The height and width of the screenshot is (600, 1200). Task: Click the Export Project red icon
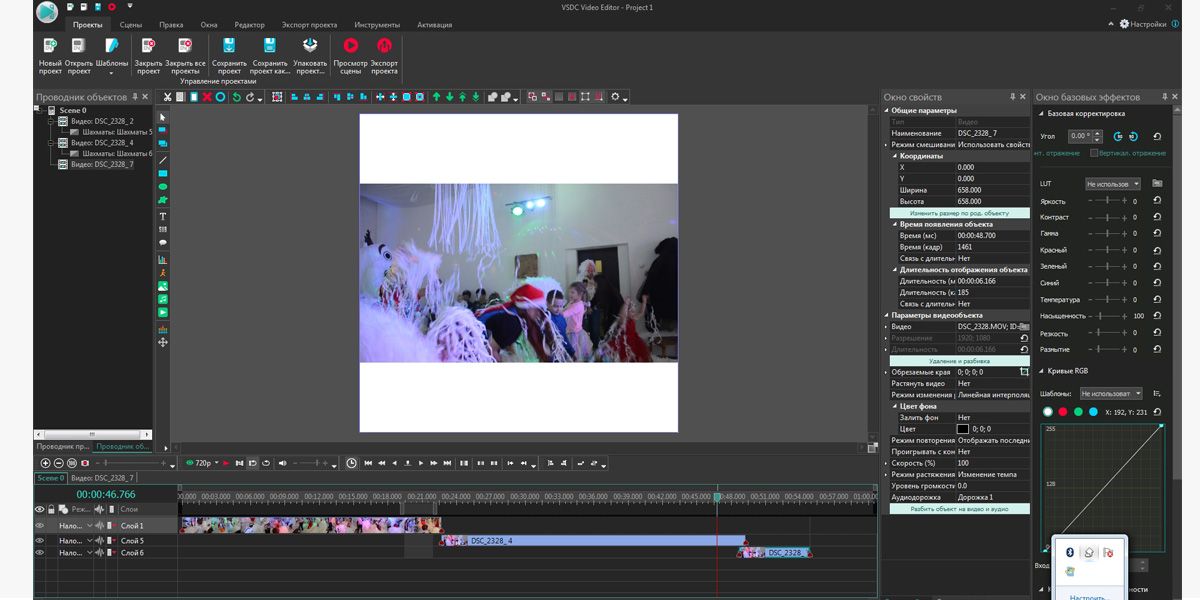pos(384,46)
